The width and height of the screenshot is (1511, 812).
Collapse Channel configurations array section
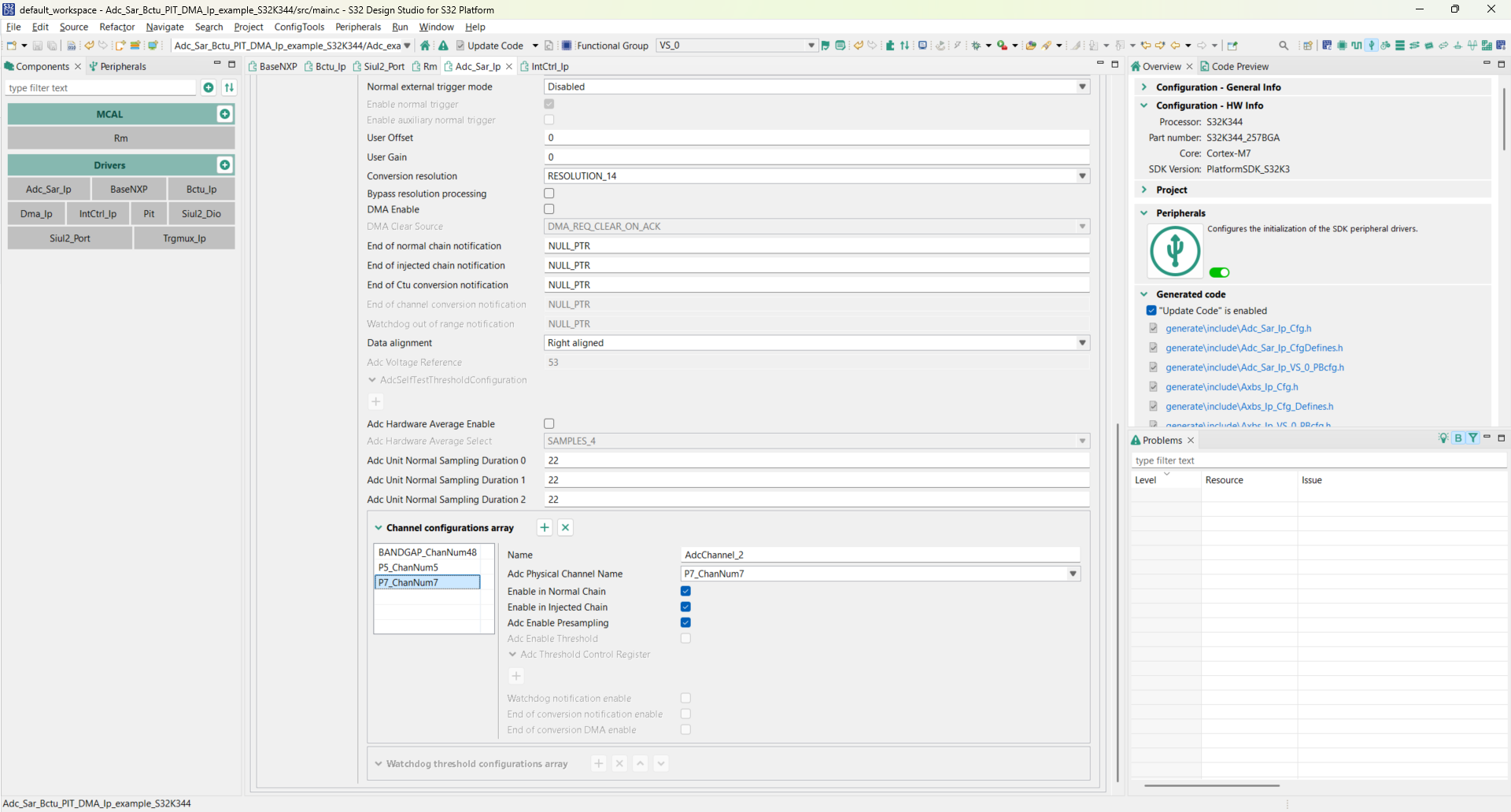click(379, 528)
